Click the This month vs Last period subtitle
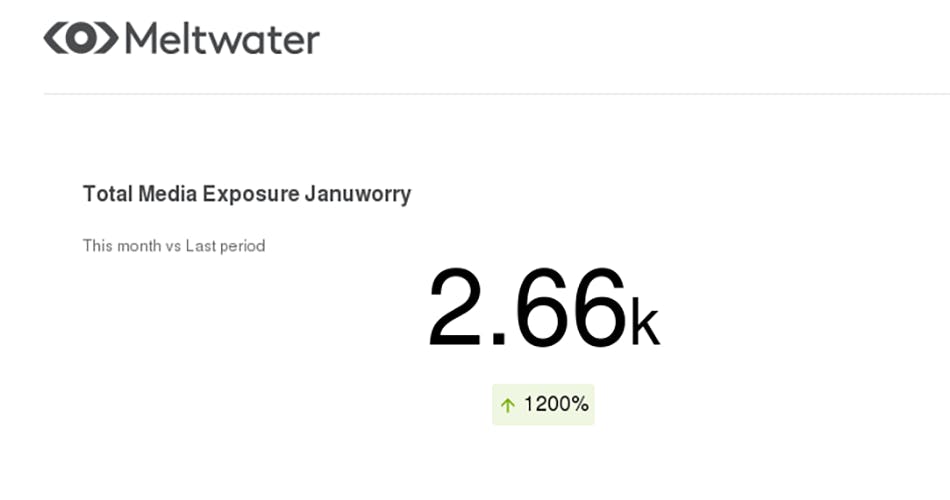The width and height of the screenshot is (950, 500). [174, 246]
